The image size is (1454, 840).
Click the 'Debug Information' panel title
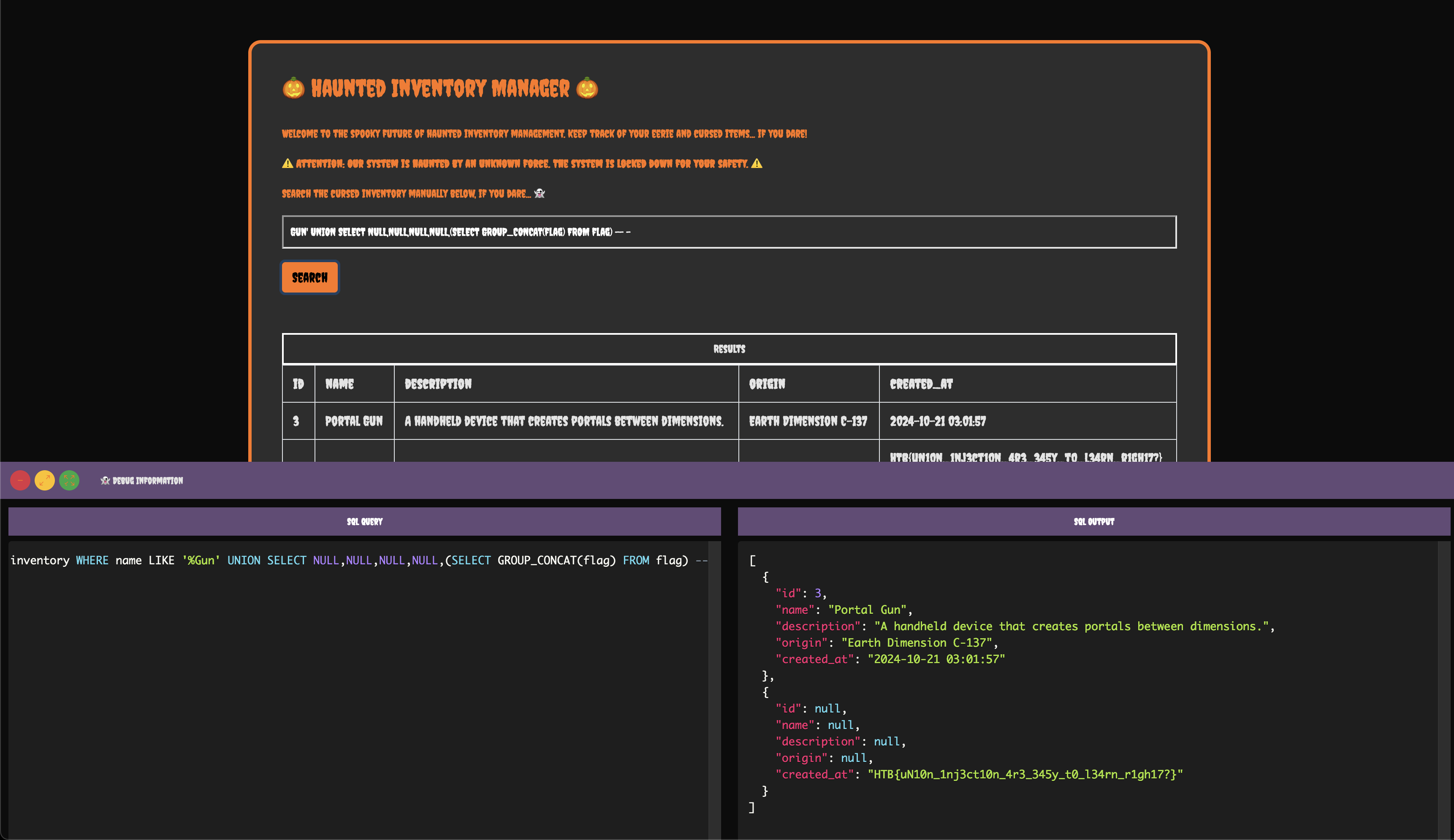coord(148,481)
